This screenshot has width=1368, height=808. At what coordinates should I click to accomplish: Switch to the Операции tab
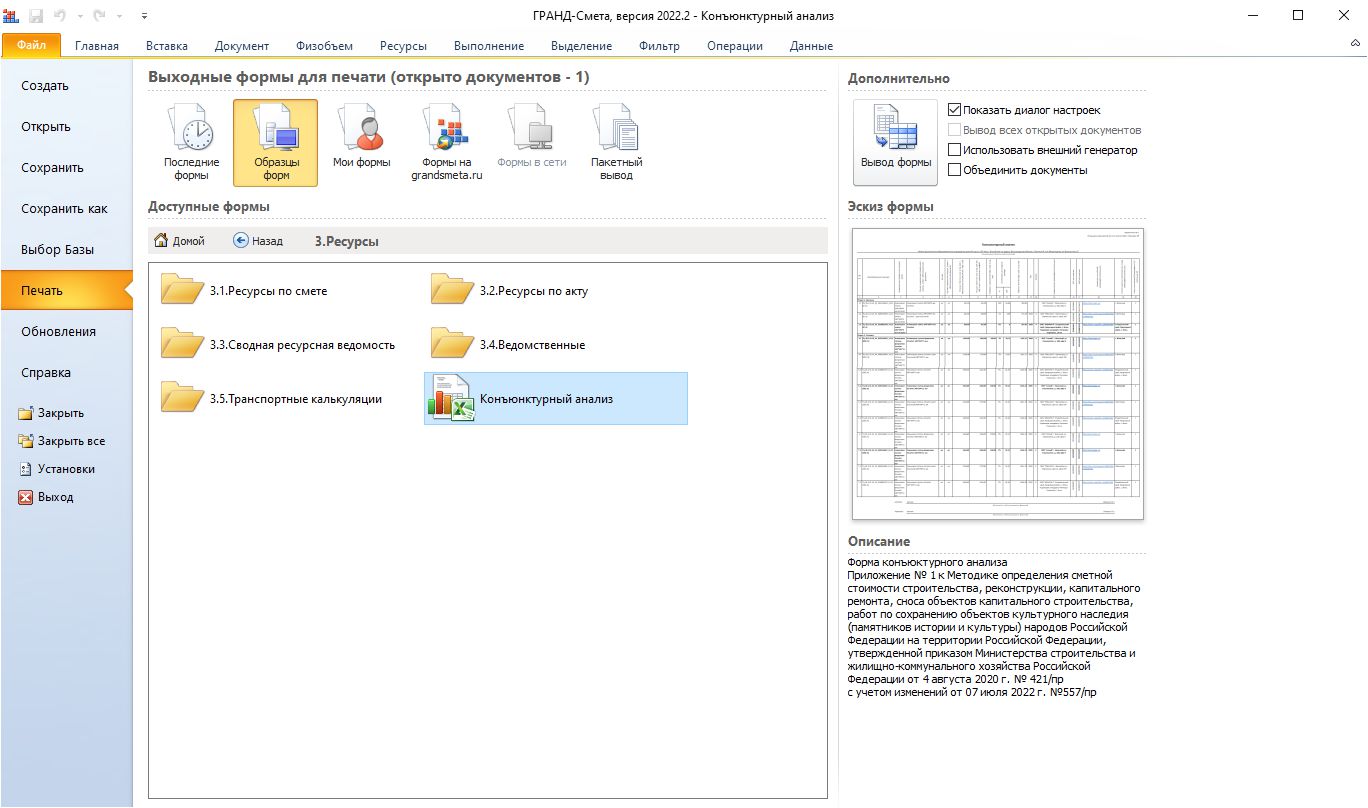(x=735, y=46)
